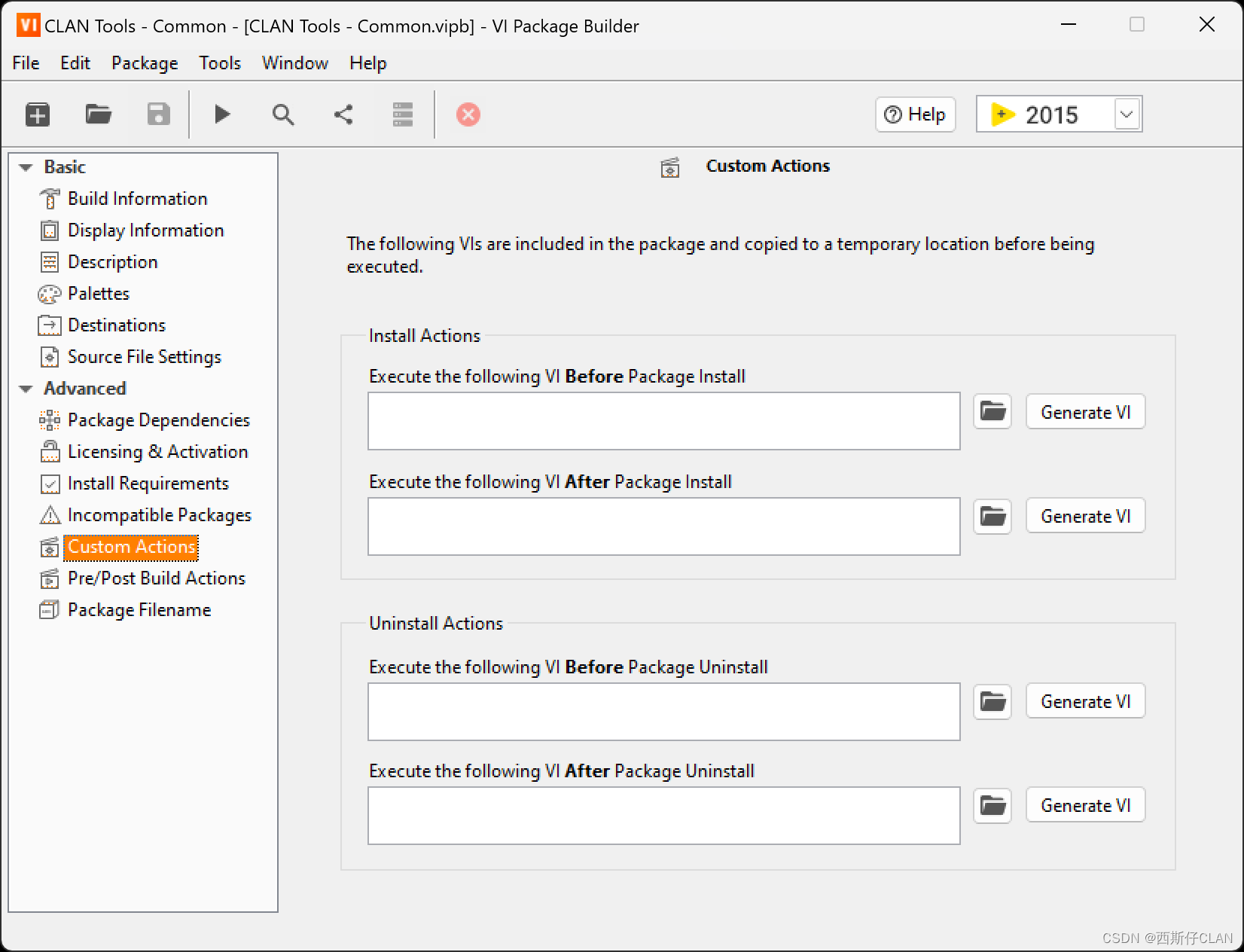Select Build Information in the tree
This screenshot has width=1244, height=952.
138,199
